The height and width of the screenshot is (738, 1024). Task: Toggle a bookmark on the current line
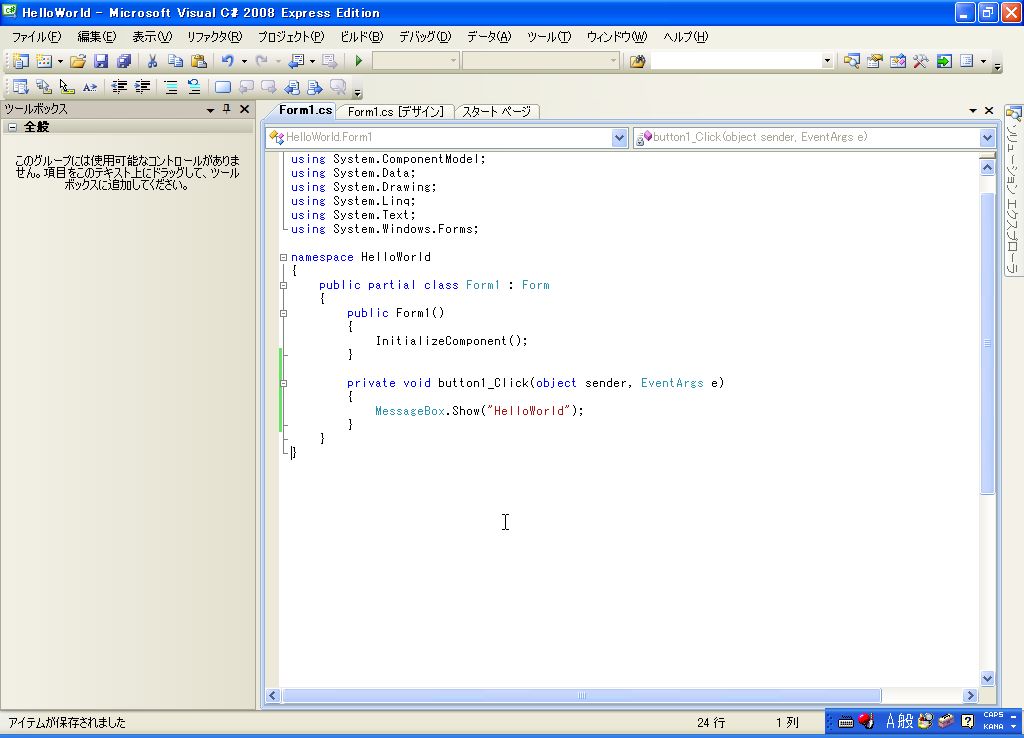[222, 87]
